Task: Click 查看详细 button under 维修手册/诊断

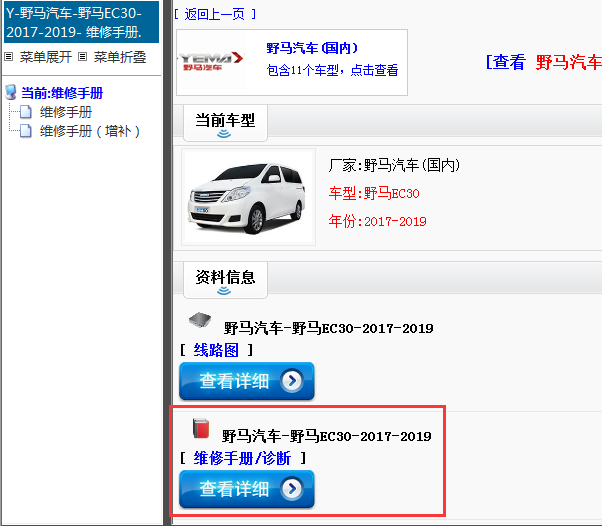Action: [x=247, y=489]
